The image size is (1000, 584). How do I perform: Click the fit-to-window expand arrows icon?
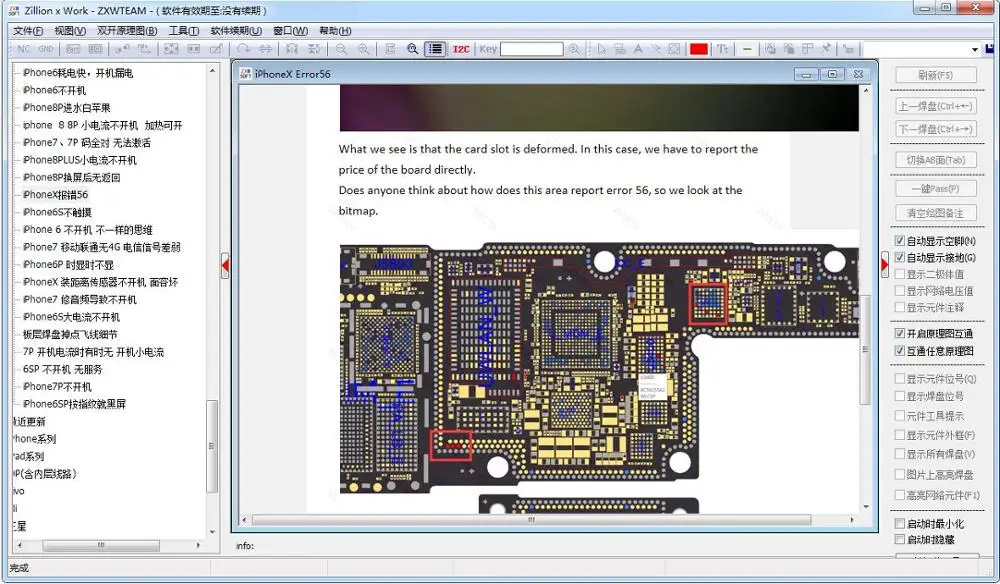pyautogui.click(x=171, y=49)
